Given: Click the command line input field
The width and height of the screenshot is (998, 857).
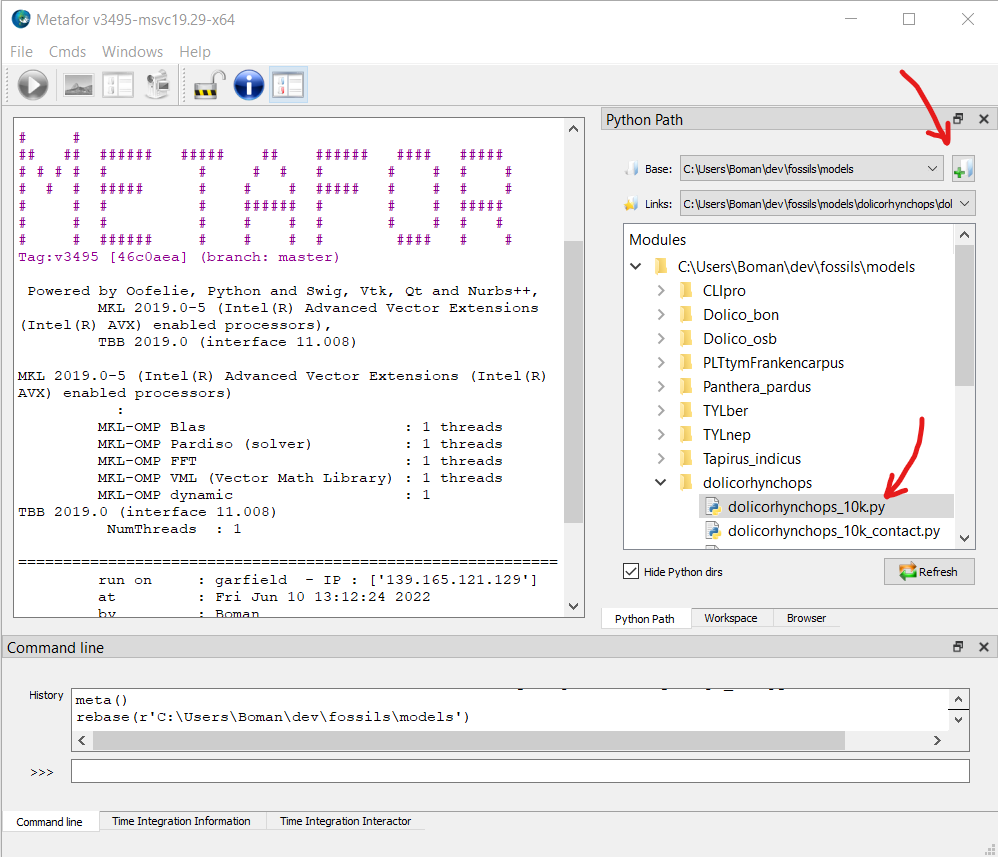Looking at the screenshot, I should click(520, 771).
